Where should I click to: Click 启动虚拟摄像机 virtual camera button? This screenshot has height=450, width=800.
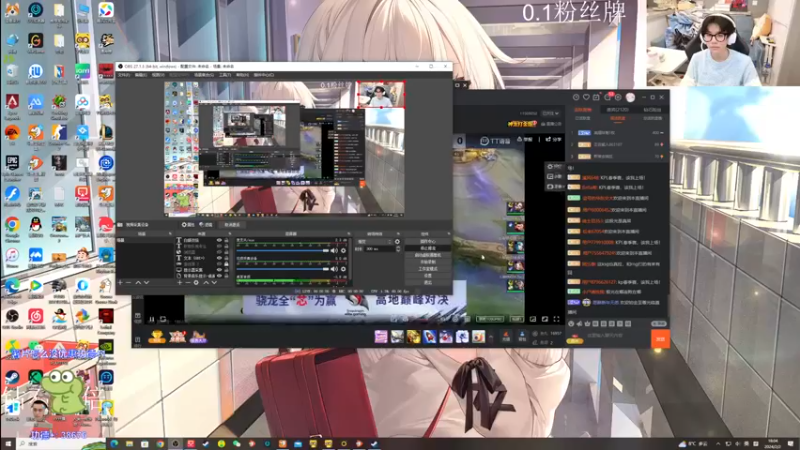coord(428,255)
